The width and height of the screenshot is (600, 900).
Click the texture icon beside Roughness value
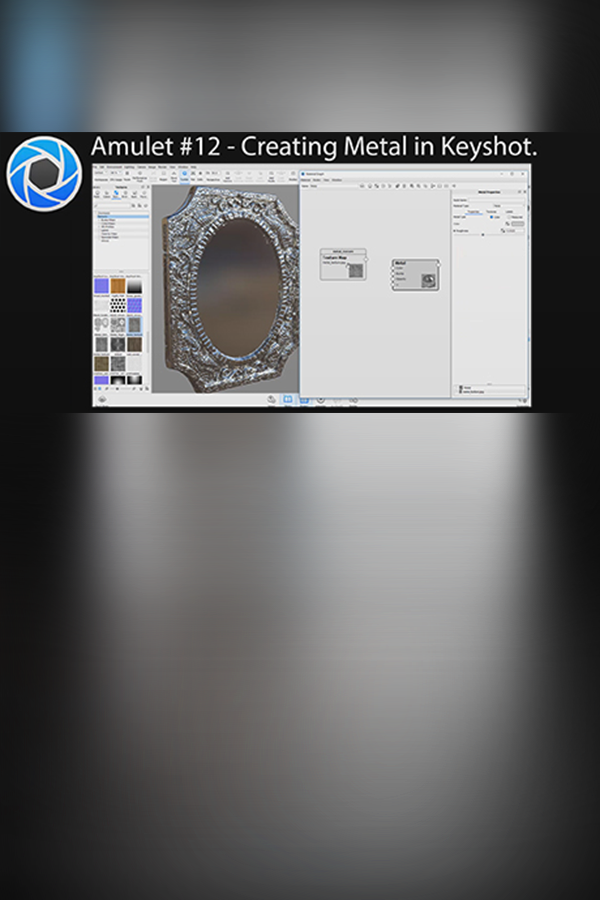[503, 231]
